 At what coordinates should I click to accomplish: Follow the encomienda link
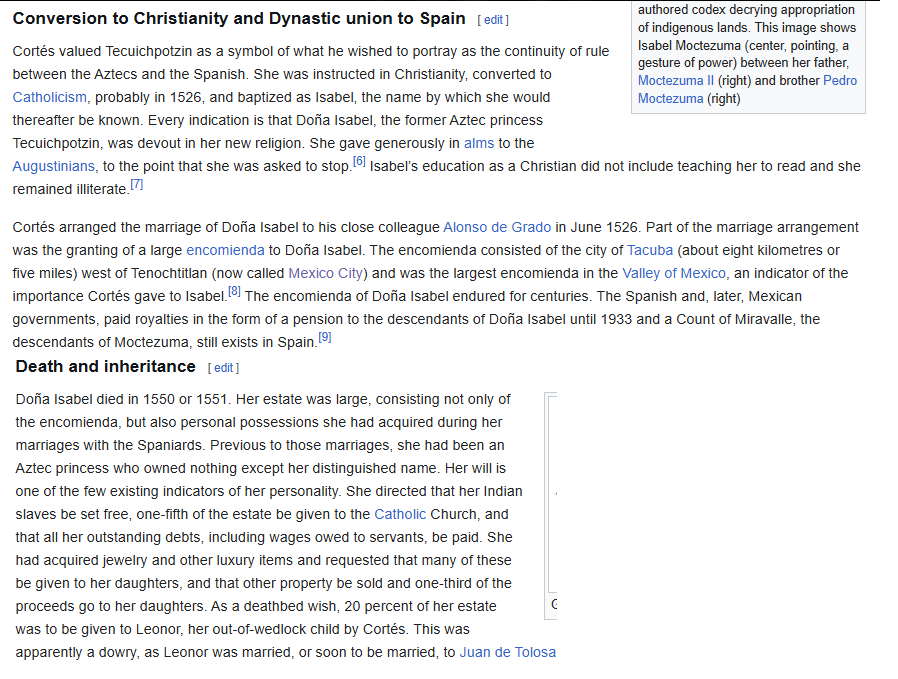(x=226, y=250)
